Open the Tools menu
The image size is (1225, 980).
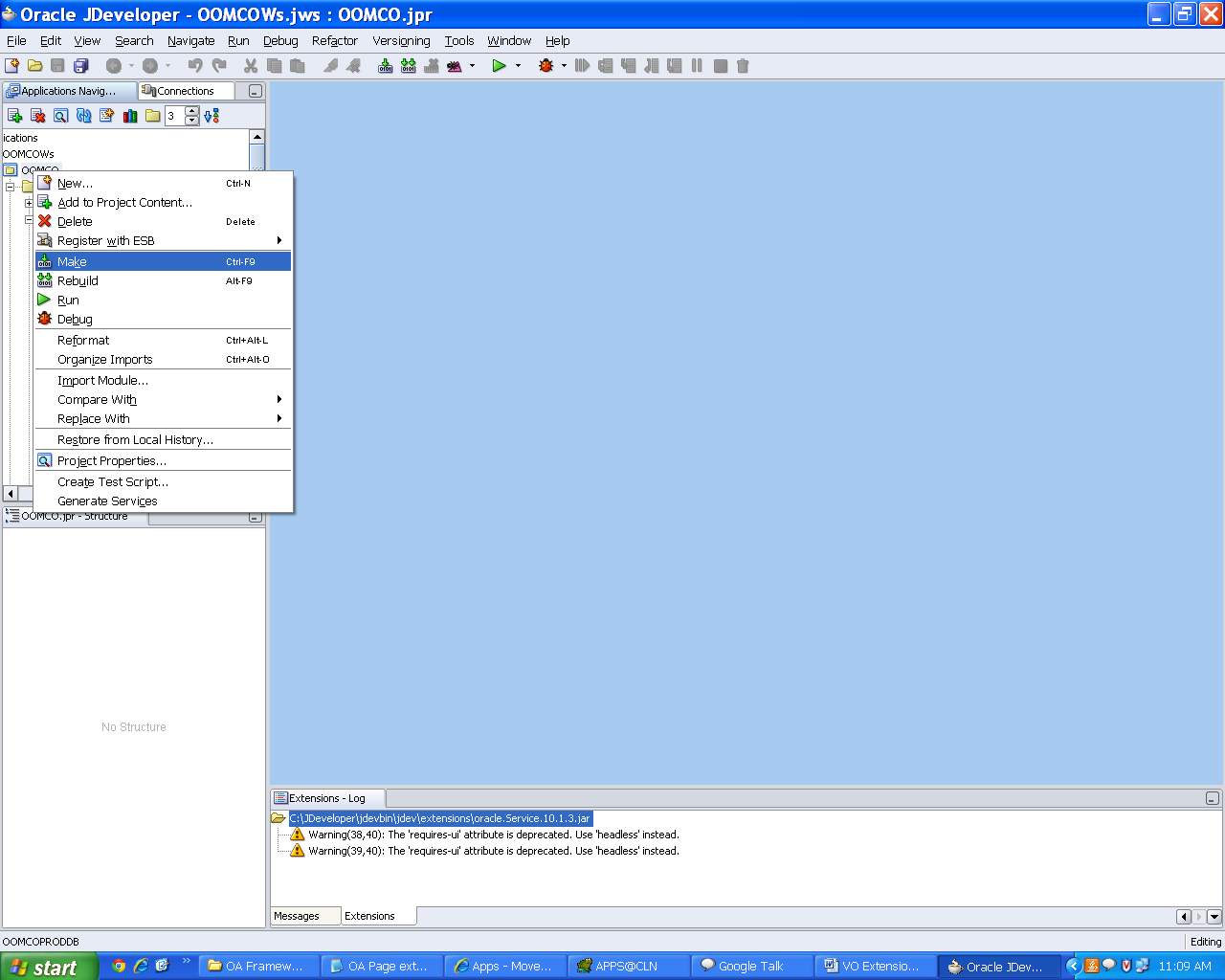[459, 41]
